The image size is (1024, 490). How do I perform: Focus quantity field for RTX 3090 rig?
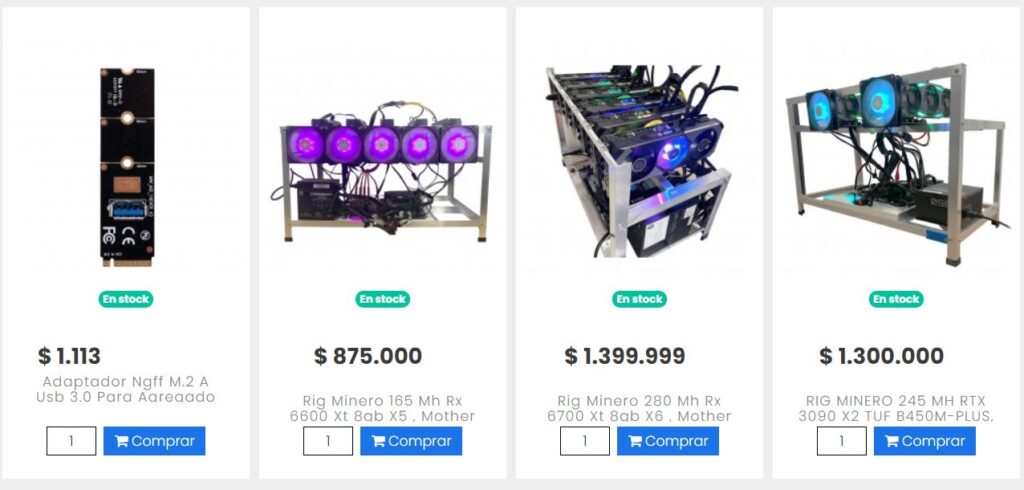pyautogui.click(x=841, y=441)
